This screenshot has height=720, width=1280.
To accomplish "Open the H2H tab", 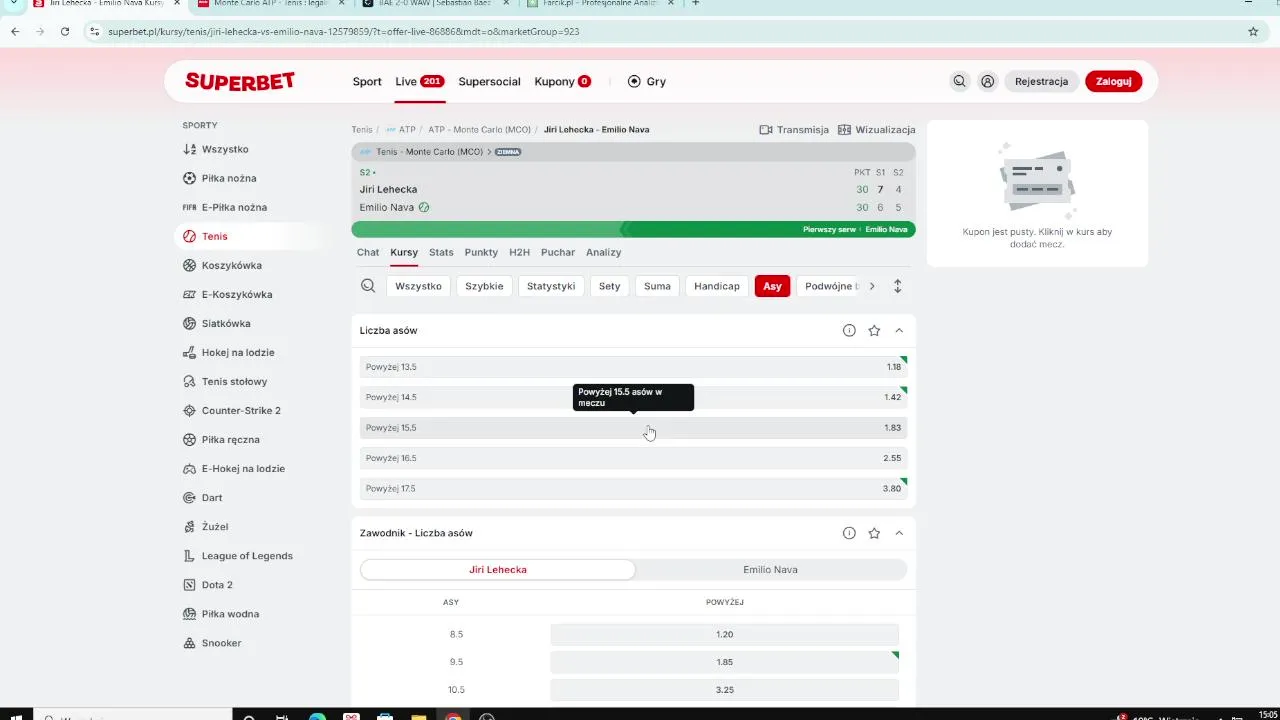I will [x=519, y=252].
